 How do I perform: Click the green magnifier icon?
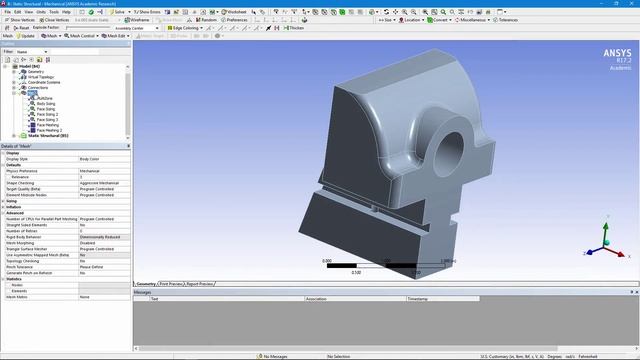coord(443,12)
